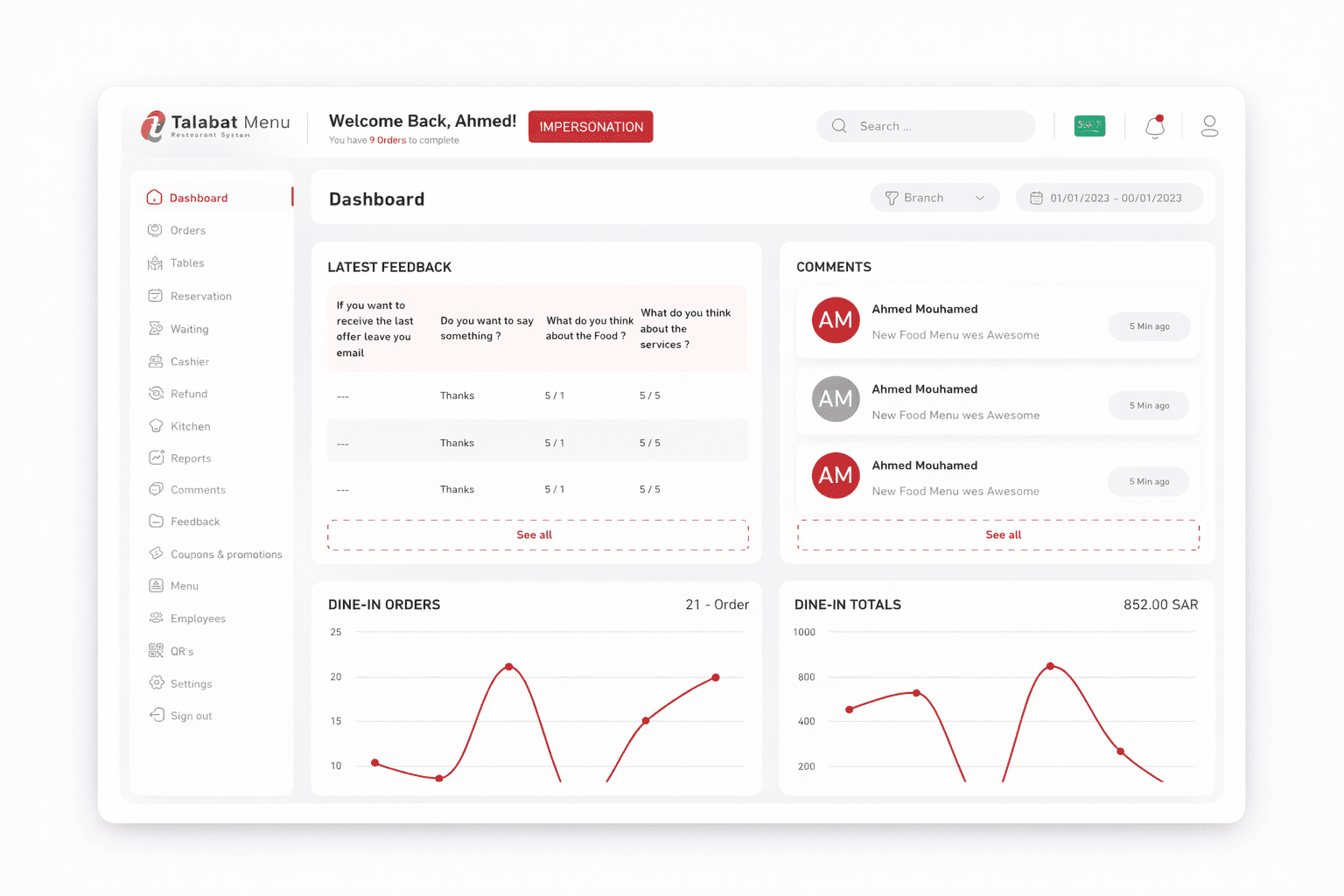Click the Cashier sidebar icon
This screenshot has width=1344, height=896.
(x=154, y=361)
